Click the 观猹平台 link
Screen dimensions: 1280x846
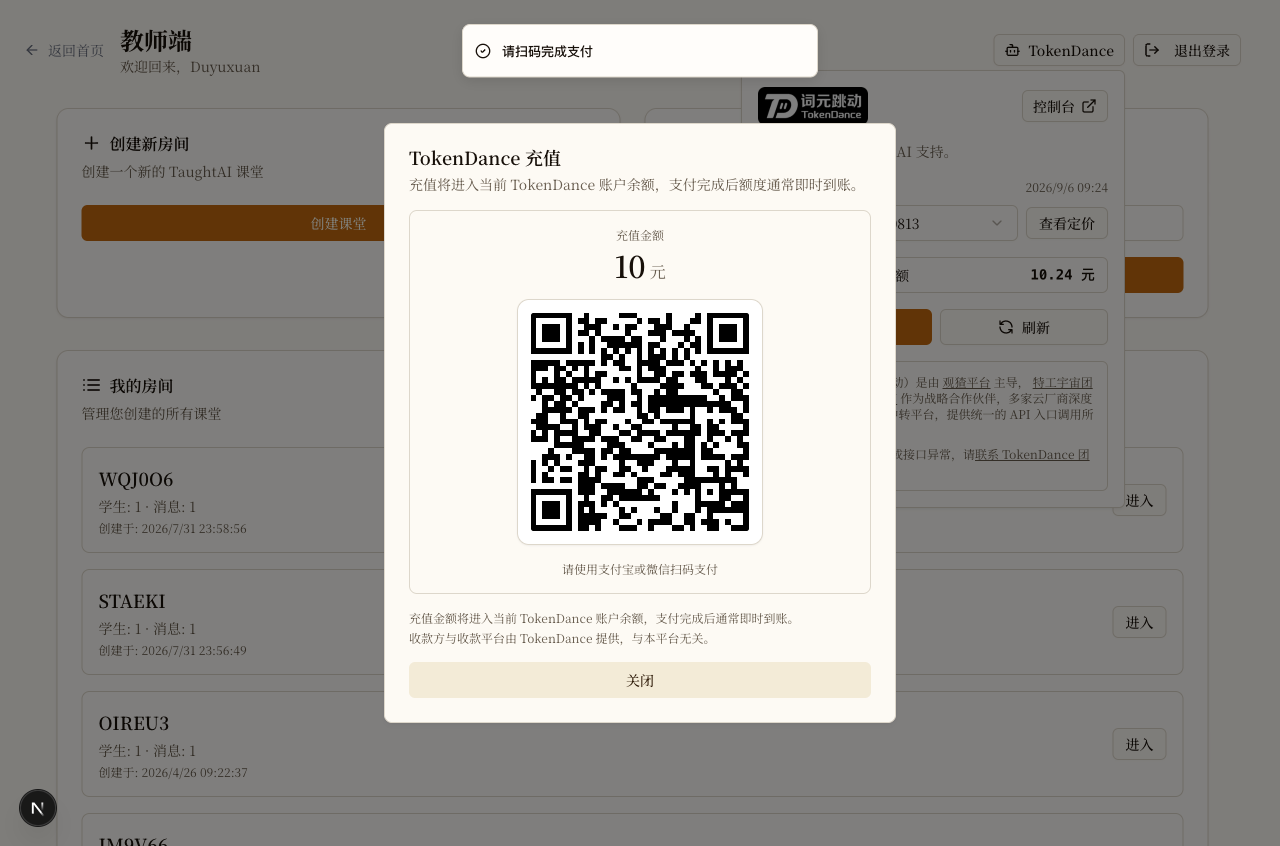point(966,382)
